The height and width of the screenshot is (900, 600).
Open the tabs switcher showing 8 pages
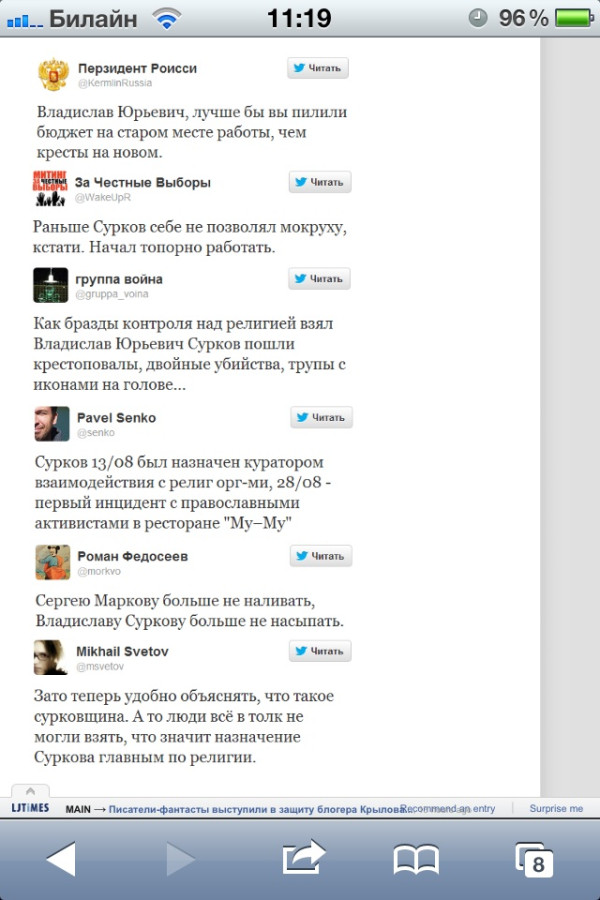tap(534, 859)
